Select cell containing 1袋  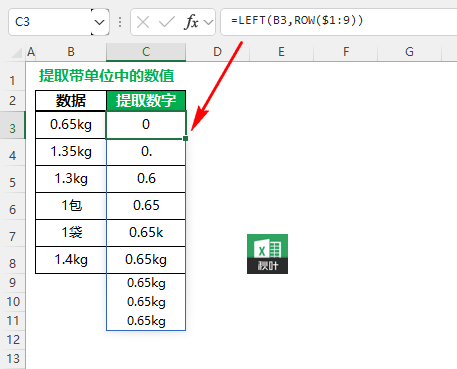[x=71, y=233]
